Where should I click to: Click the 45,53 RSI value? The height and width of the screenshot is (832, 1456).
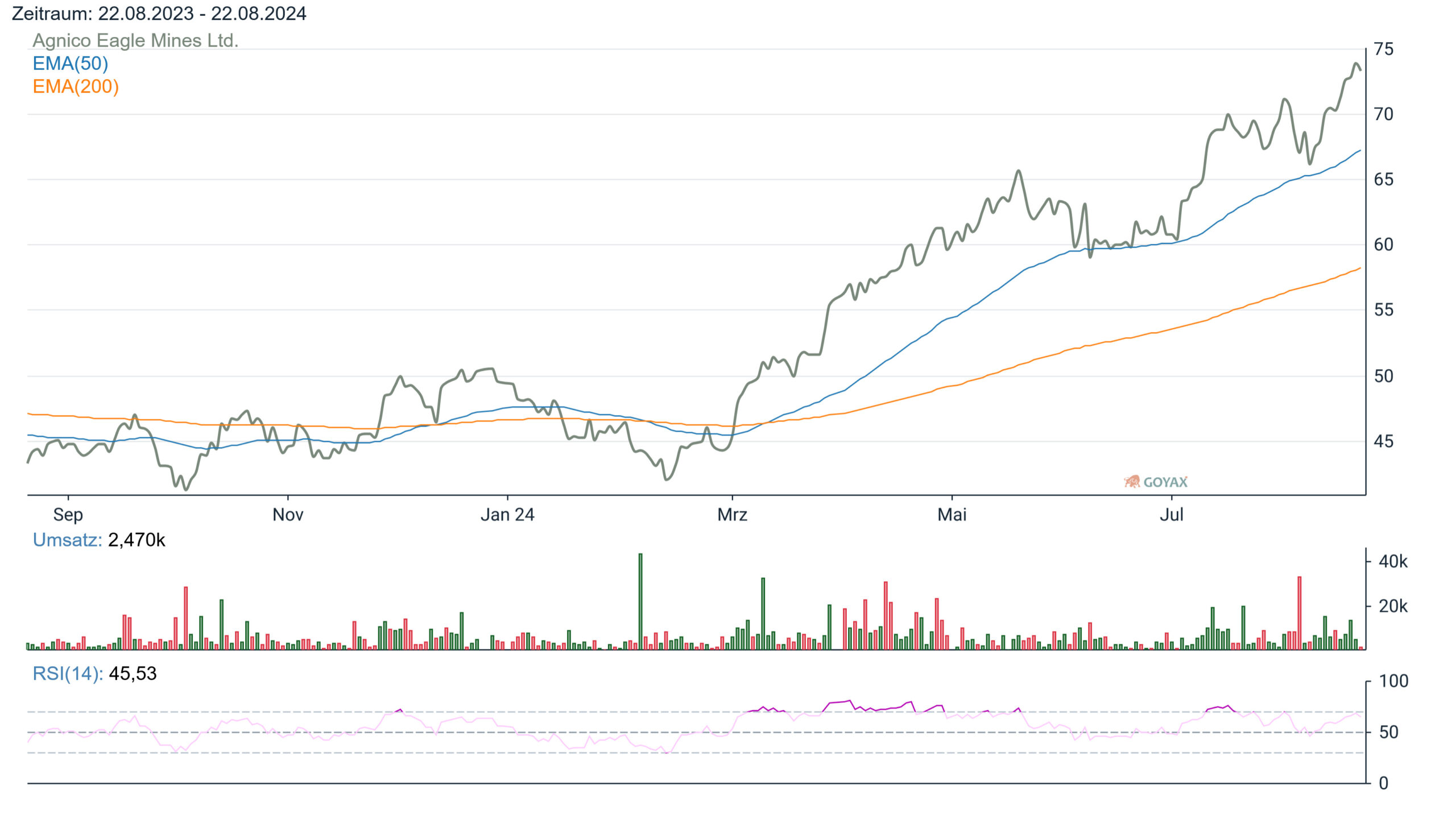133,674
